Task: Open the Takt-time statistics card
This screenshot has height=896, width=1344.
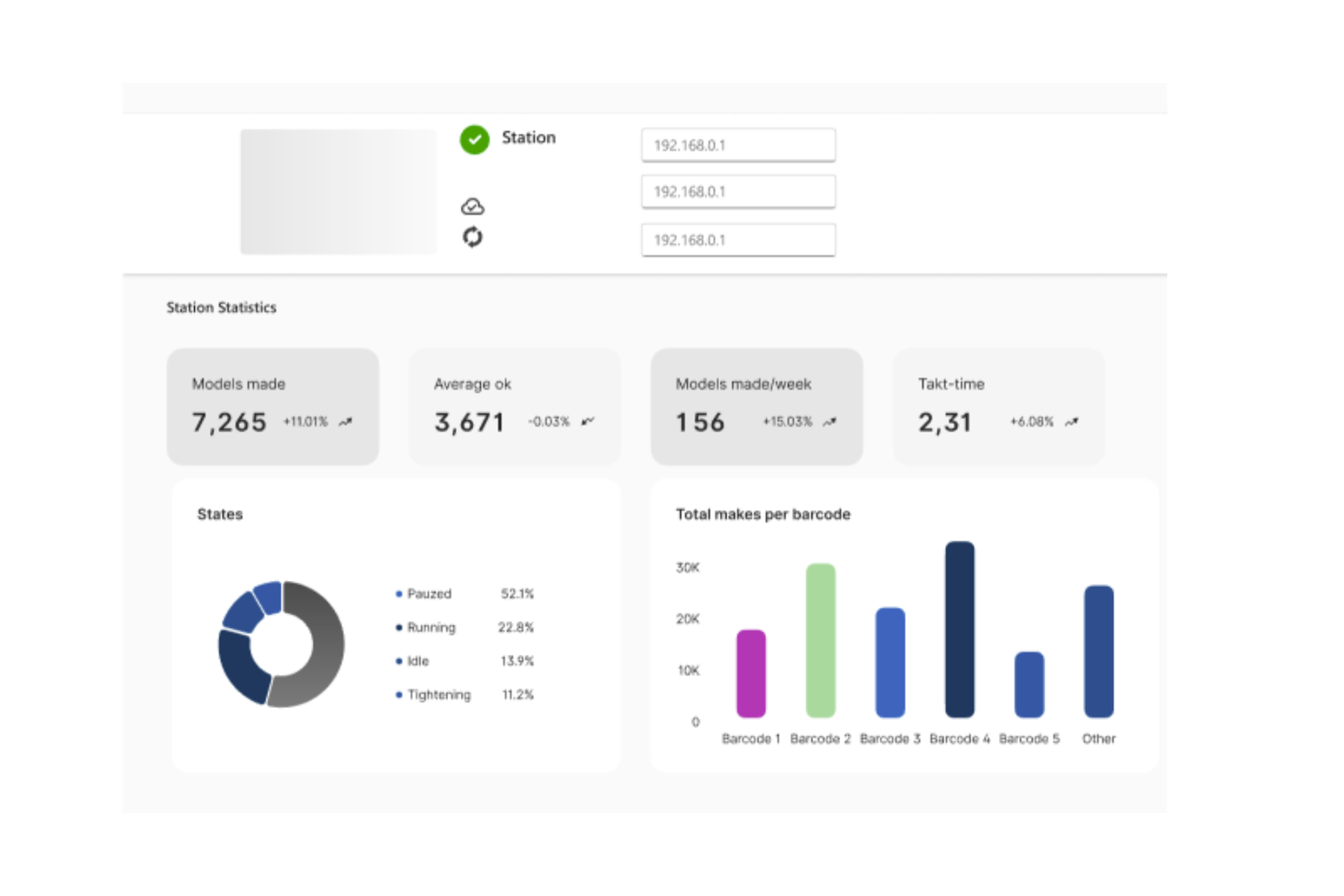Action: [998, 406]
